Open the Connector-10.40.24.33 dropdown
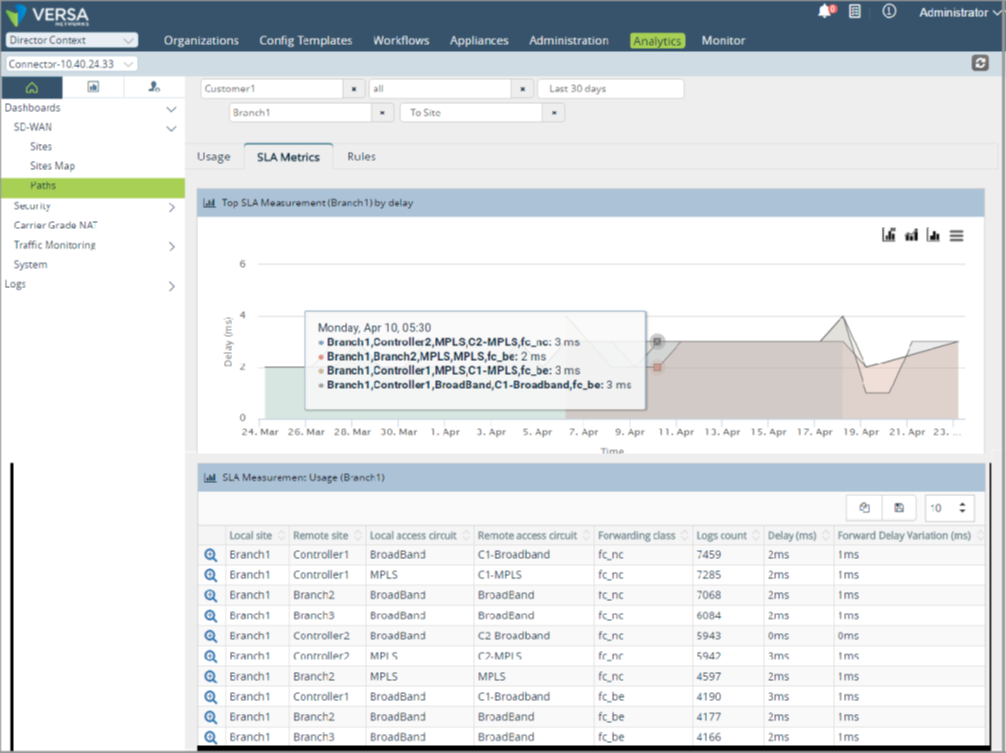 tap(72, 64)
